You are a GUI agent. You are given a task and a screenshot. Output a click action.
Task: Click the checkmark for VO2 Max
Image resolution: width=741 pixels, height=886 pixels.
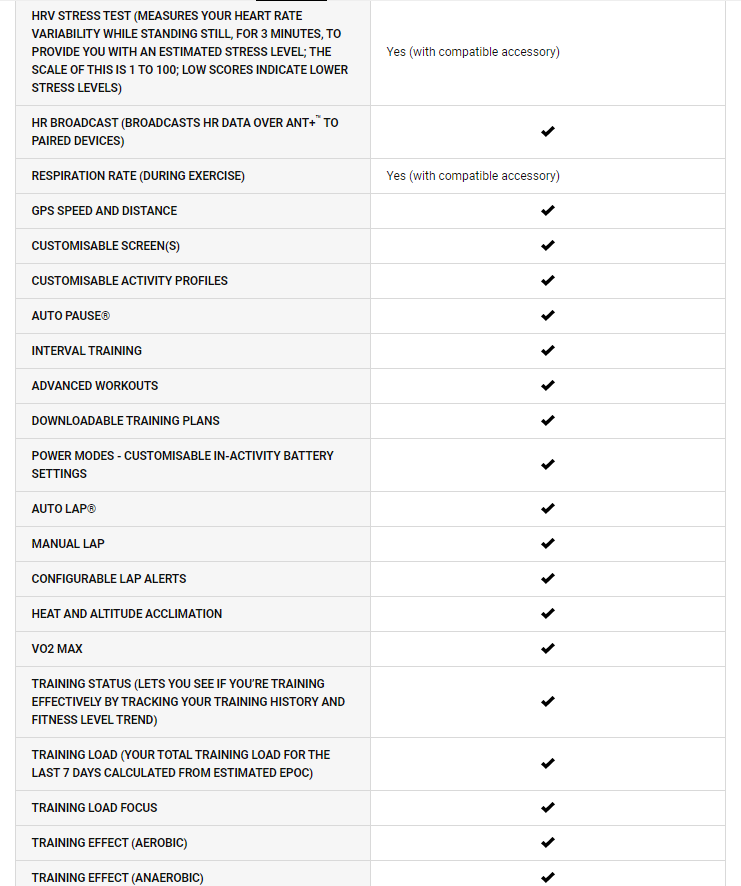(547, 649)
